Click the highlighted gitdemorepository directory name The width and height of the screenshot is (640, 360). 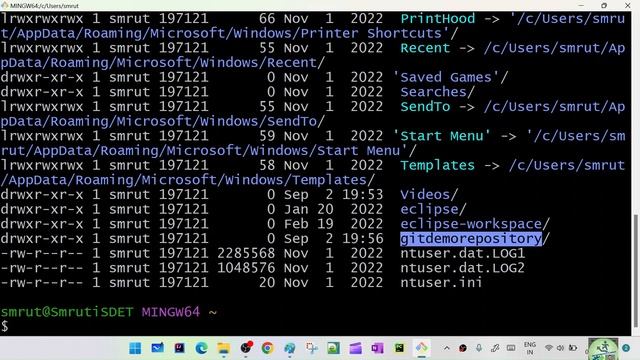tap(471, 238)
